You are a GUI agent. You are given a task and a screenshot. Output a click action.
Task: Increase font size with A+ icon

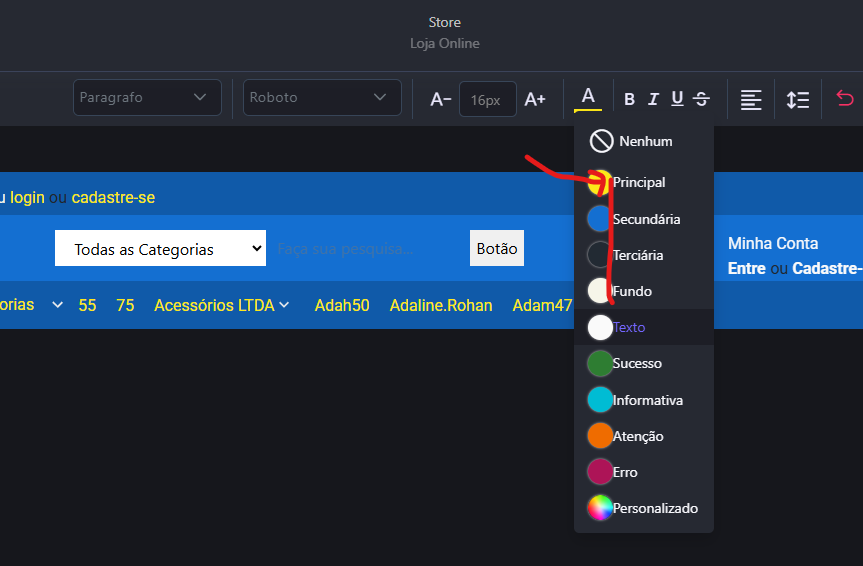pos(535,99)
